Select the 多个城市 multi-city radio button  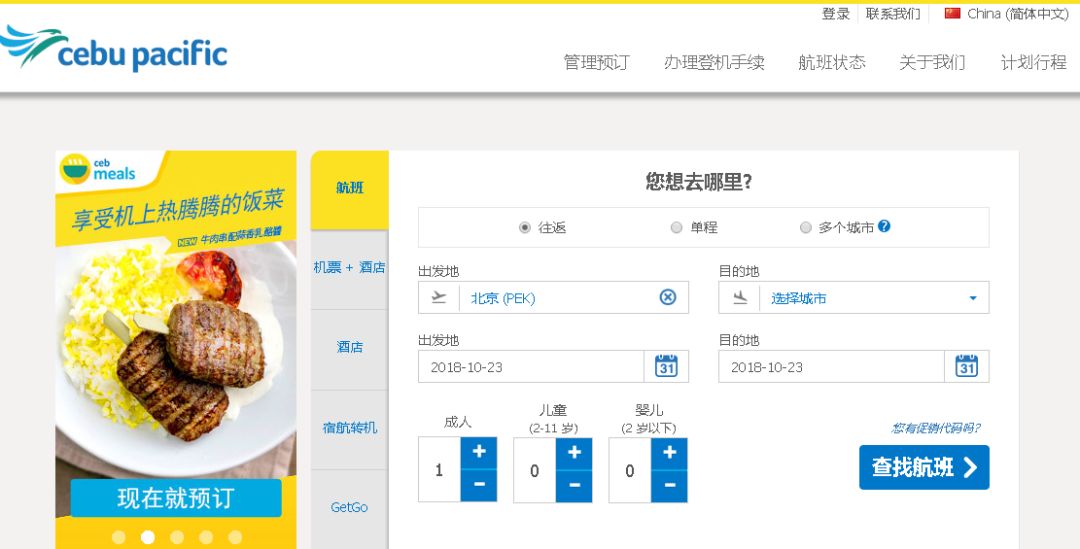(x=805, y=227)
